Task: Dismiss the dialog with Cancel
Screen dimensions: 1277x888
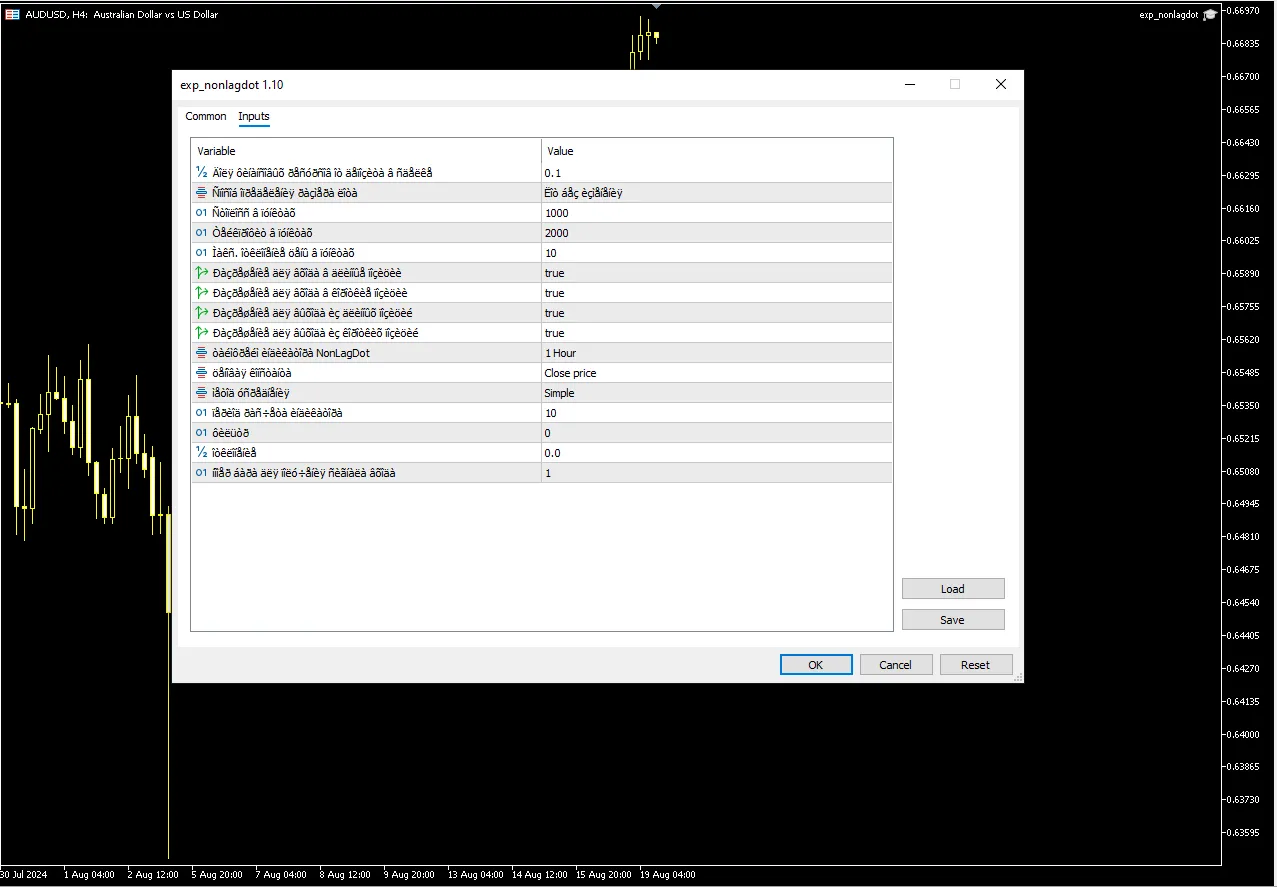Action: point(895,665)
